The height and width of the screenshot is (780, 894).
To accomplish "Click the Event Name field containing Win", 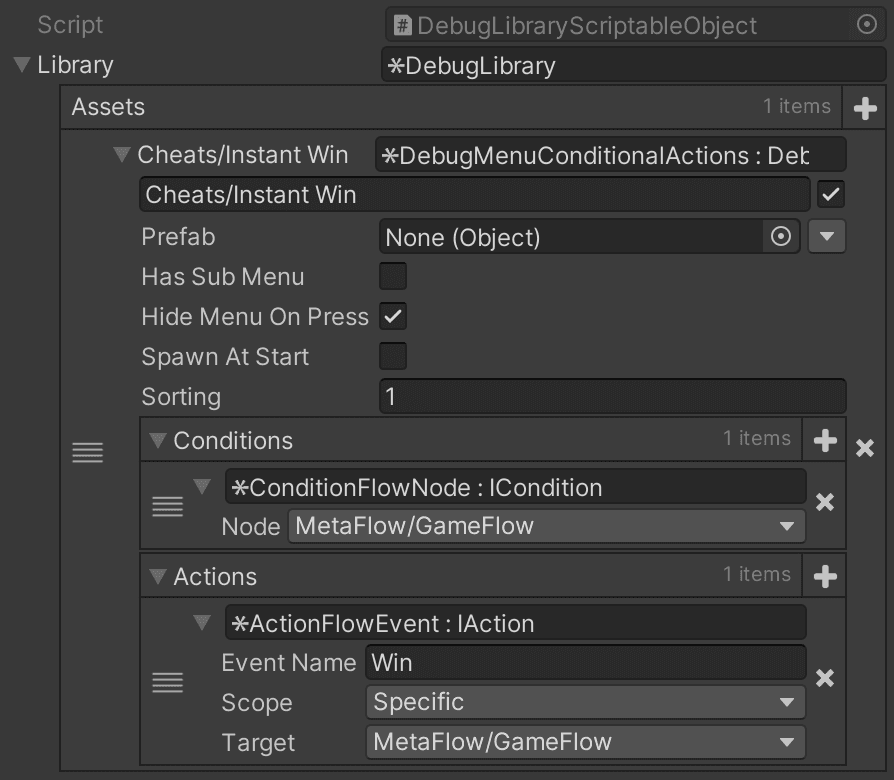I will point(586,663).
